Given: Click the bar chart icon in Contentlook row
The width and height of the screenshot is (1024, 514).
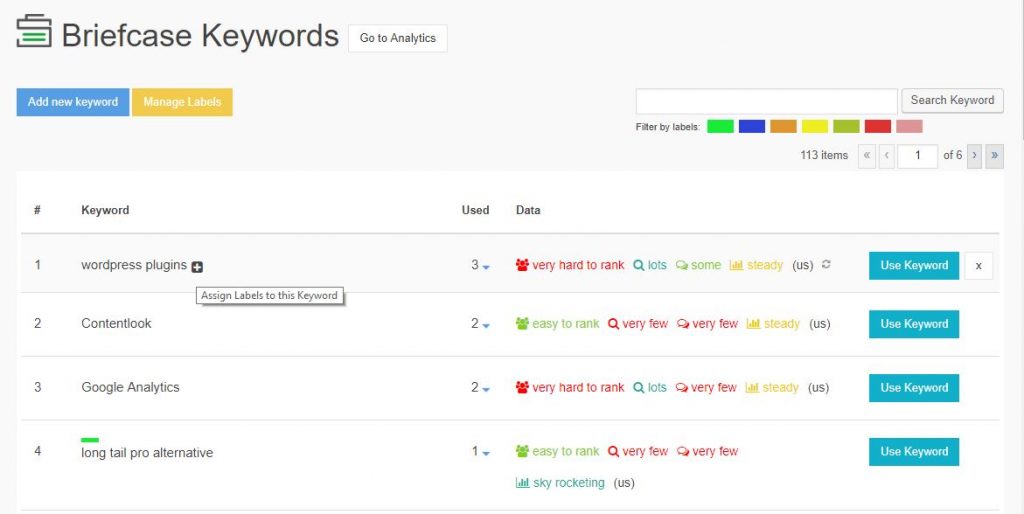Looking at the screenshot, I should click(753, 323).
